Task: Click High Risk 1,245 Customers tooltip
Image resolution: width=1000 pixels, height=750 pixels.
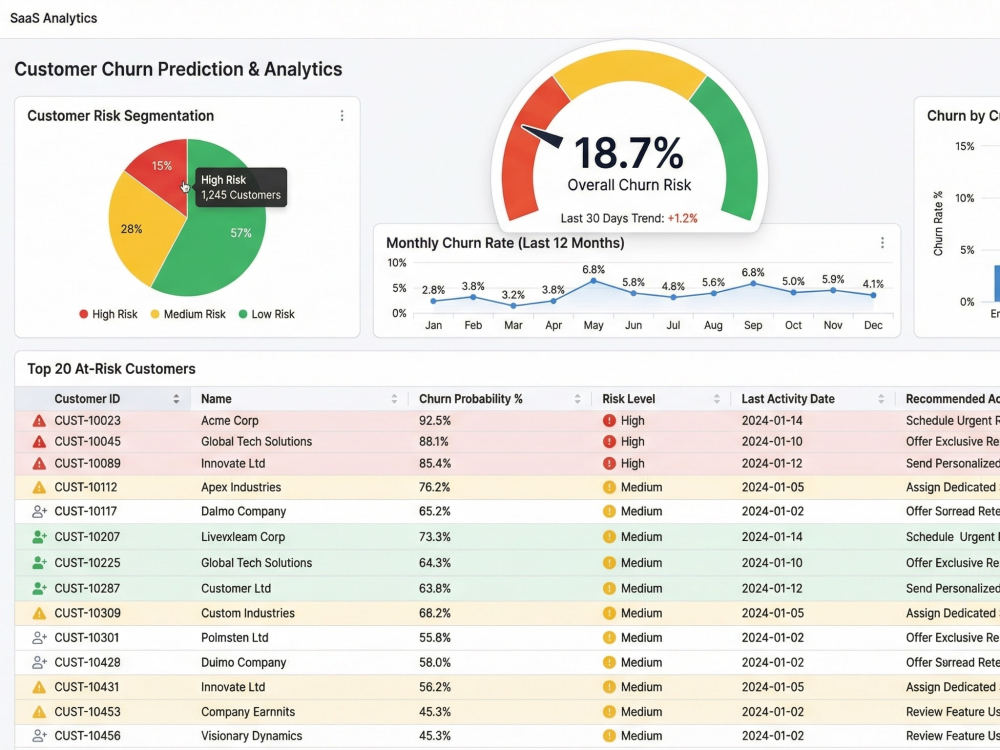Action: point(240,188)
